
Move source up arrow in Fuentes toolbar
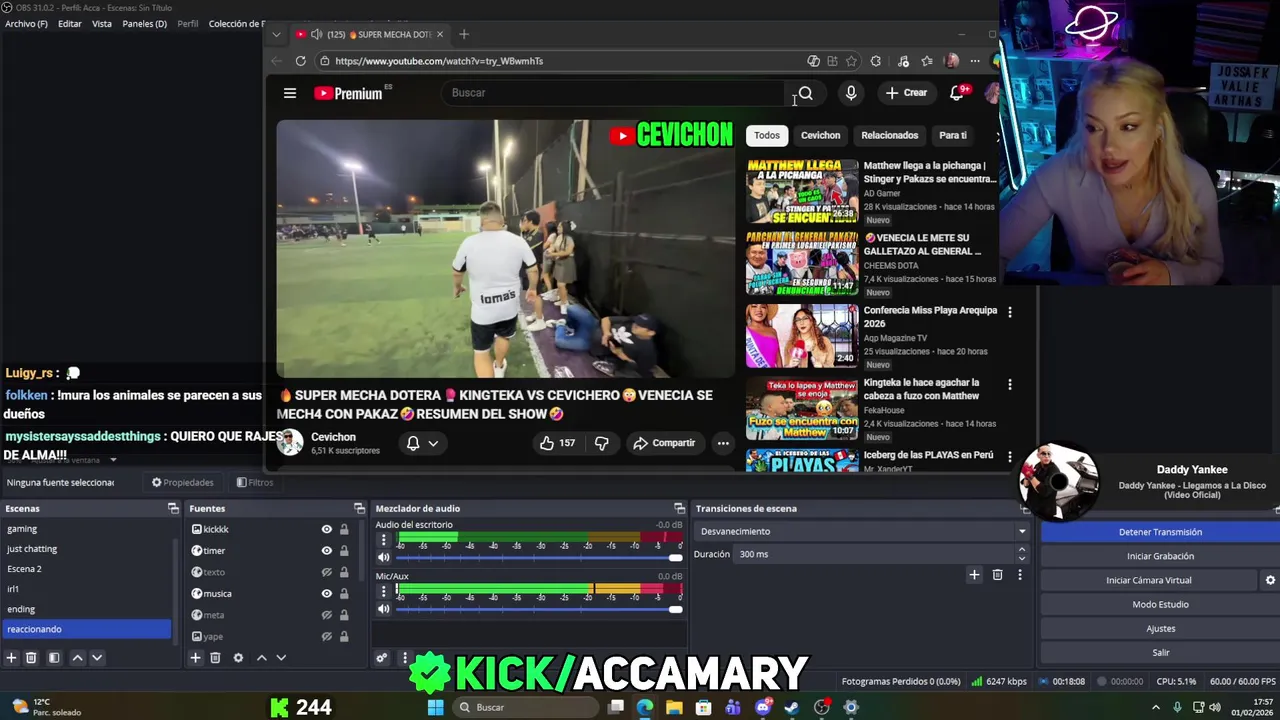click(x=261, y=658)
